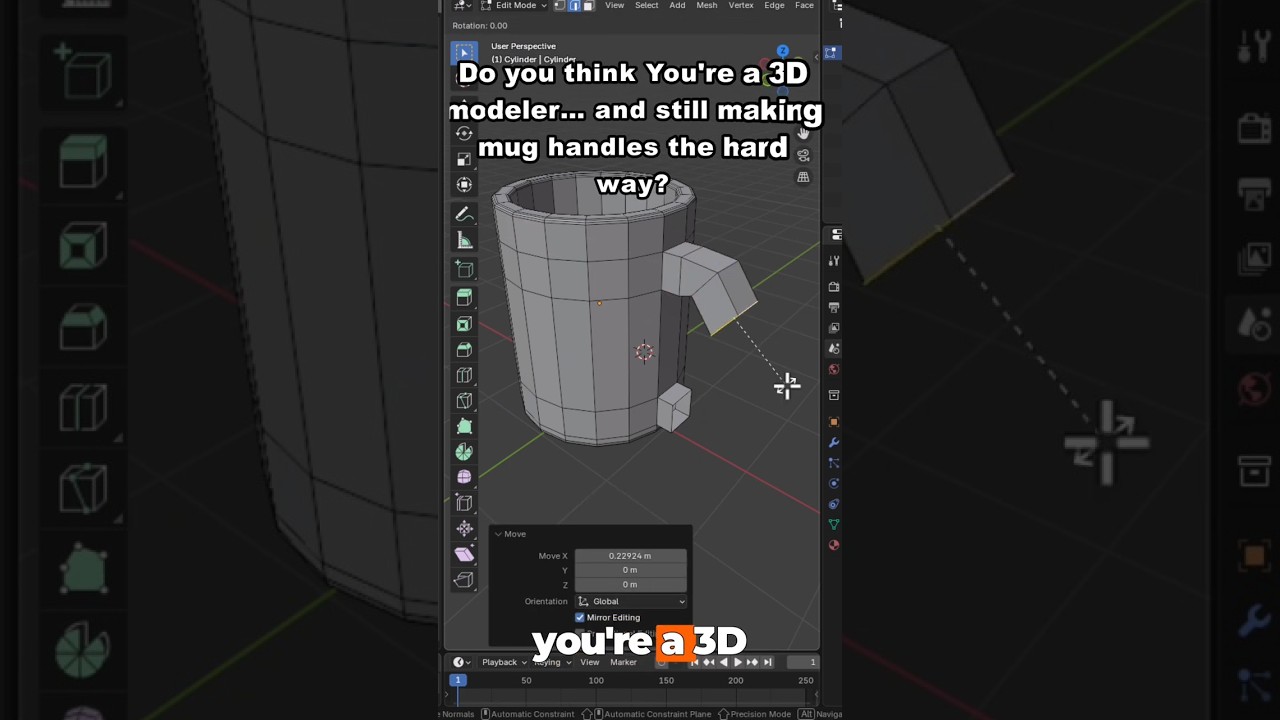1280x720 pixels.
Task: Enable vertex select mode
Action: (560, 6)
